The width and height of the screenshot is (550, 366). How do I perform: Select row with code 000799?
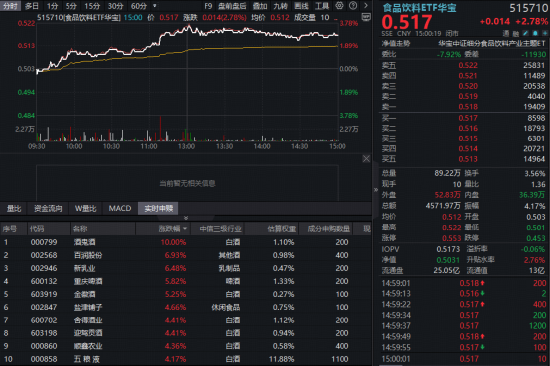185,242
